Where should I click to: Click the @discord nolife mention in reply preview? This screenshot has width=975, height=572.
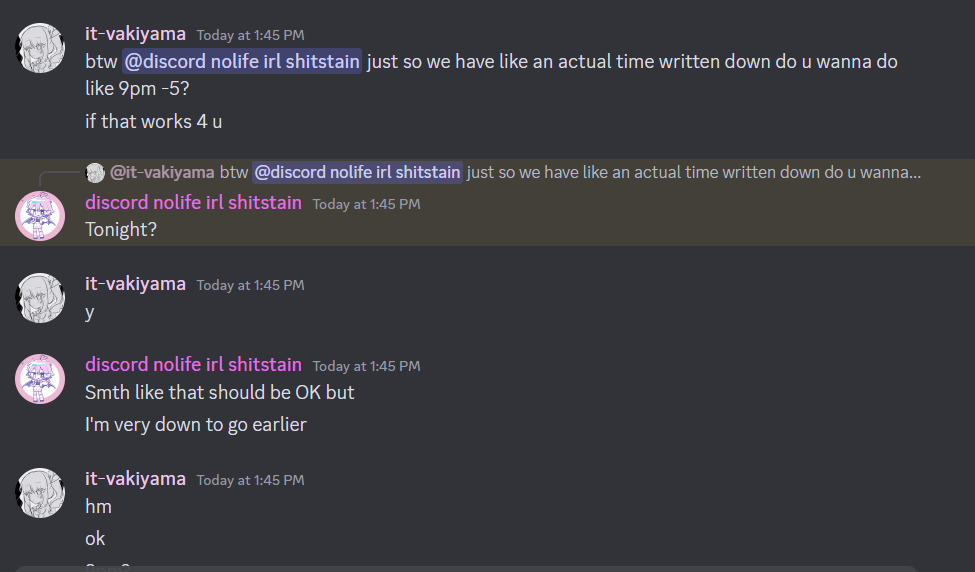pyautogui.click(x=357, y=172)
